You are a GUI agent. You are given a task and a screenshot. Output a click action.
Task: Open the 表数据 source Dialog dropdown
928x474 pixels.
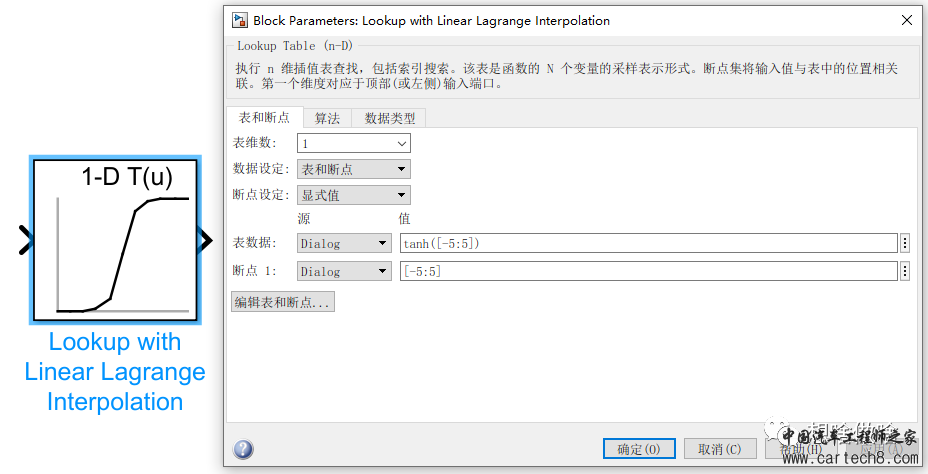coord(344,243)
